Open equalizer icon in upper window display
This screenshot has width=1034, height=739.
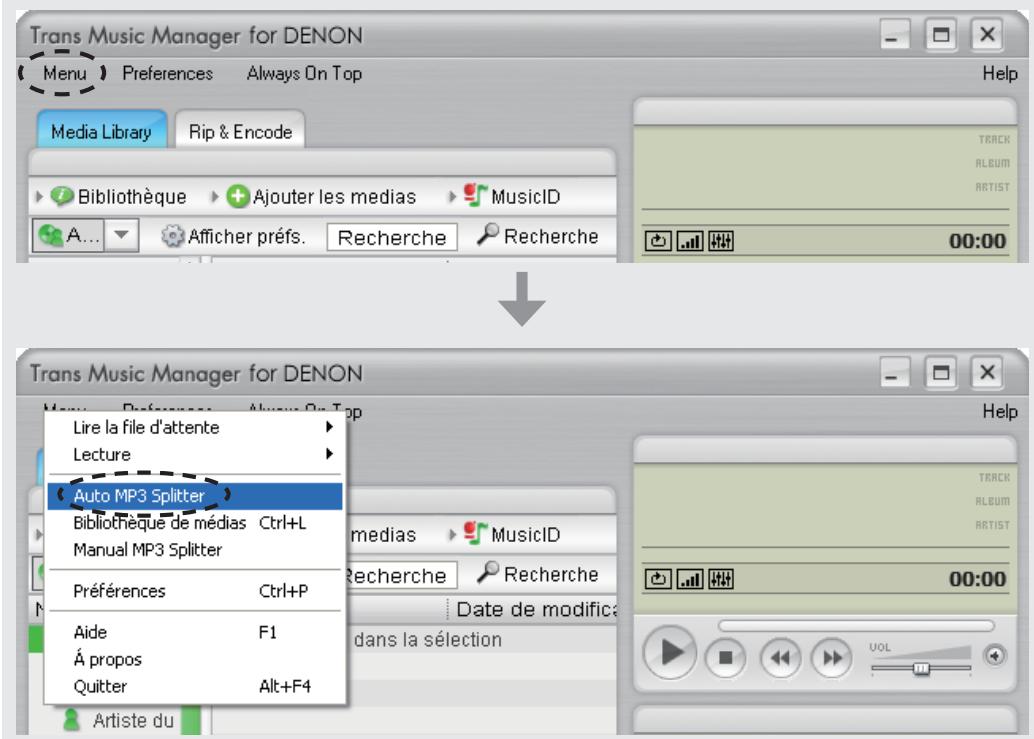tap(721, 241)
